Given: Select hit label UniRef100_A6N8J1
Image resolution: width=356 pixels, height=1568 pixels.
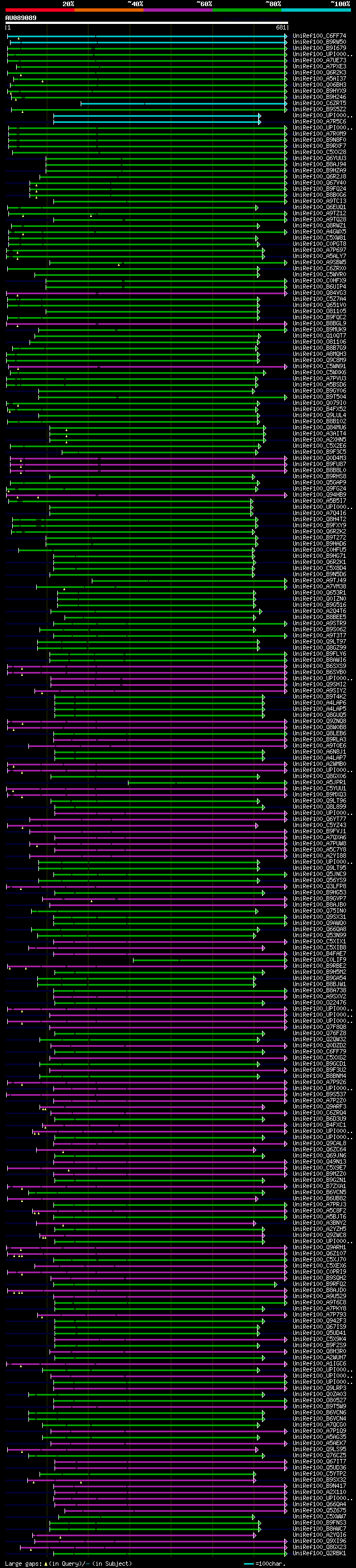Looking at the screenshot, I should pos(319,752).
